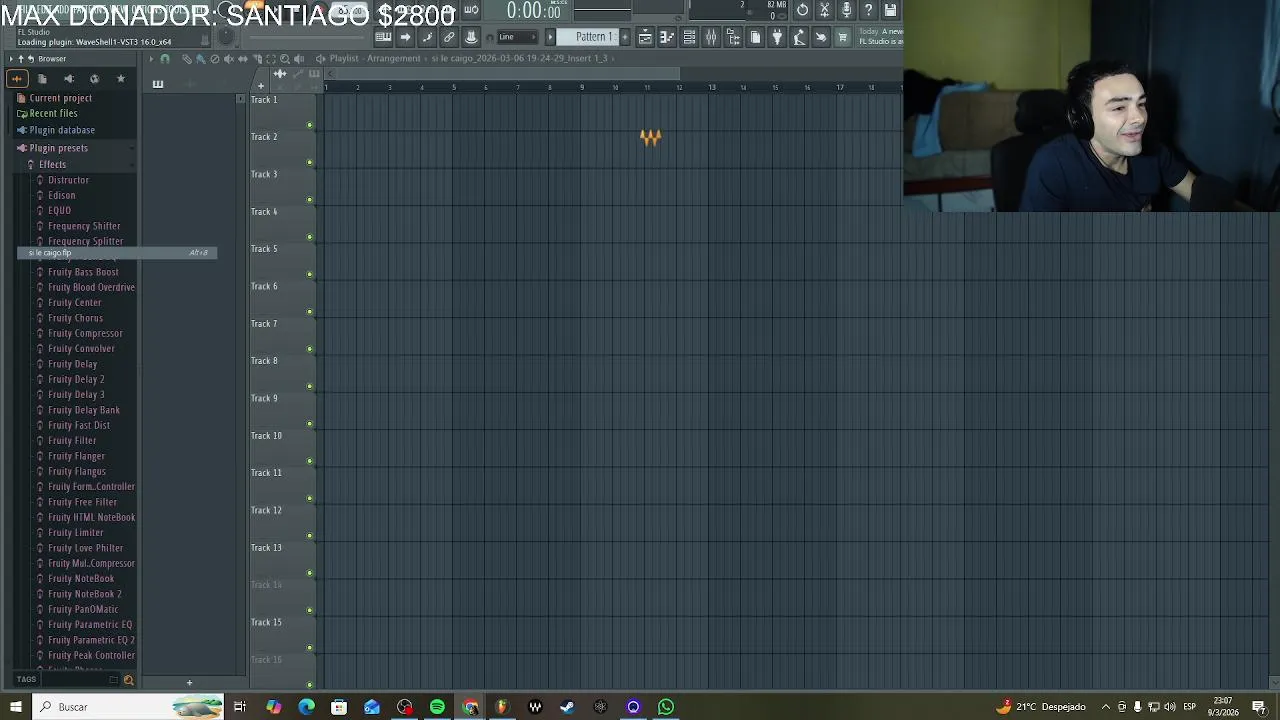Select the playlist paint brush tool
Screen dimensions: 1280x720
pyautogui.click(x=200, y=59)
